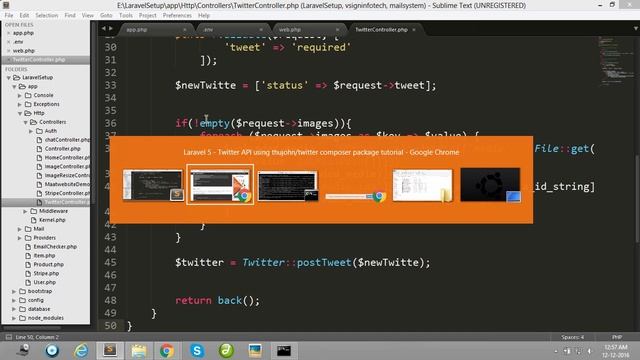The width and height of the screenshot is (640, 360).
Task: Switch to the web.php tab
Action: point(309,30)
